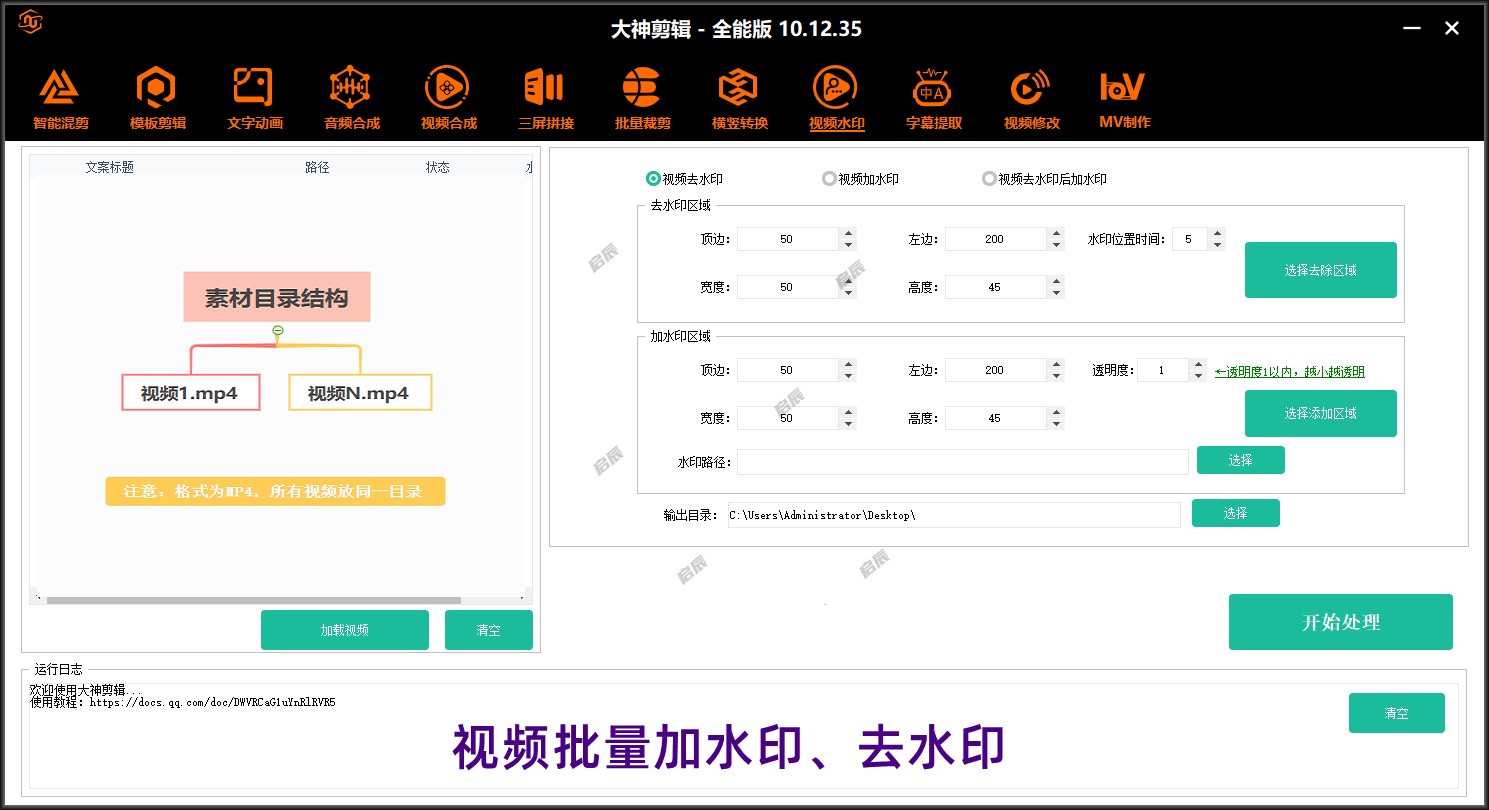Screen dimensions: 1489x810
Task: Increase 透明度 value with up arrow
Action: click(1198, 365)
